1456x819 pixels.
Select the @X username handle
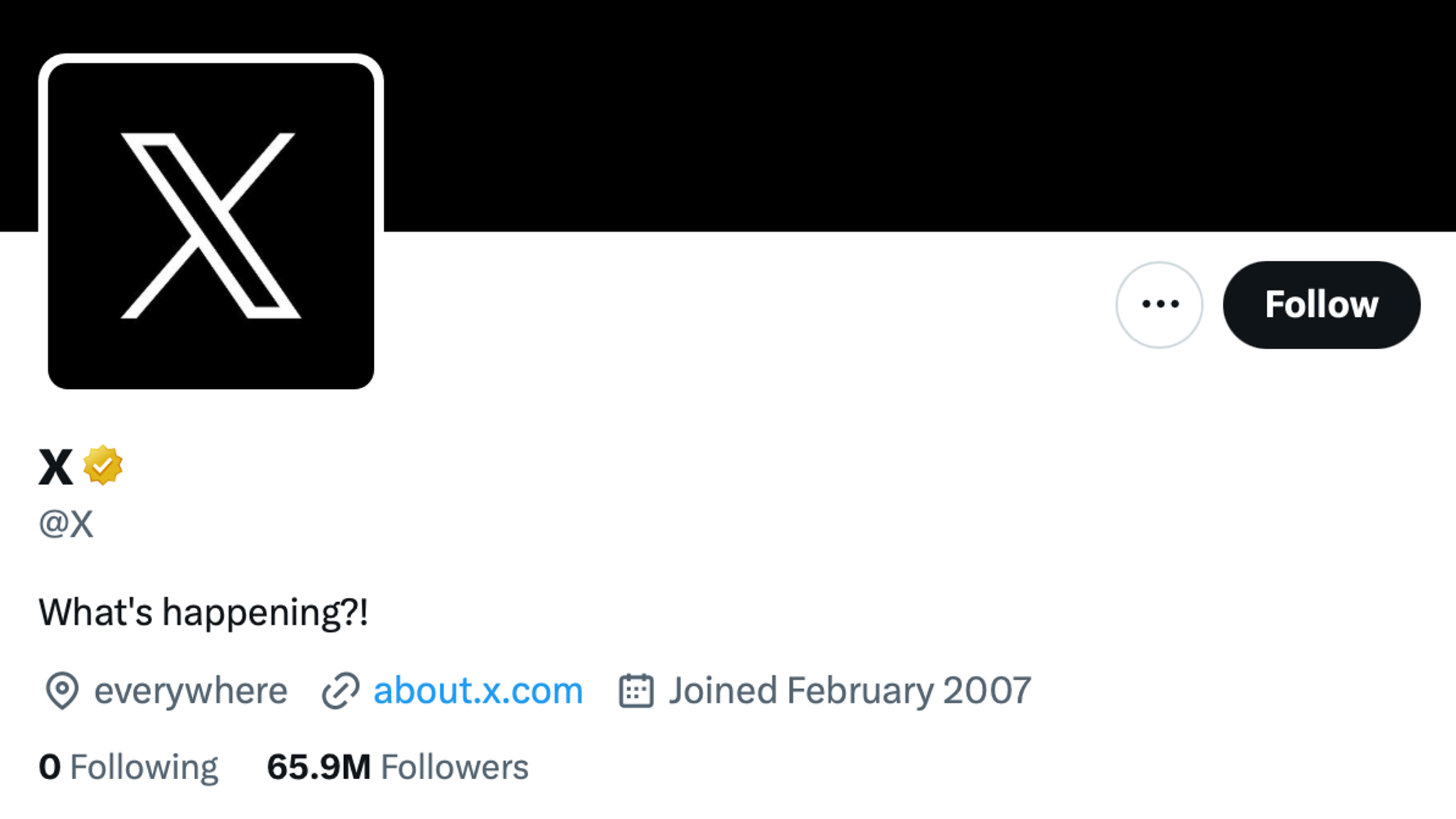pos(68,524)
